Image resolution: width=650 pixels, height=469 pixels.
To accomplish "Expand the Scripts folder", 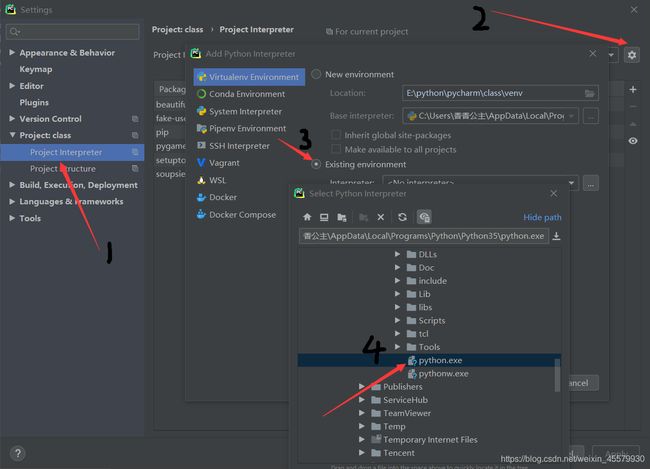I will [x=397, y=320].
